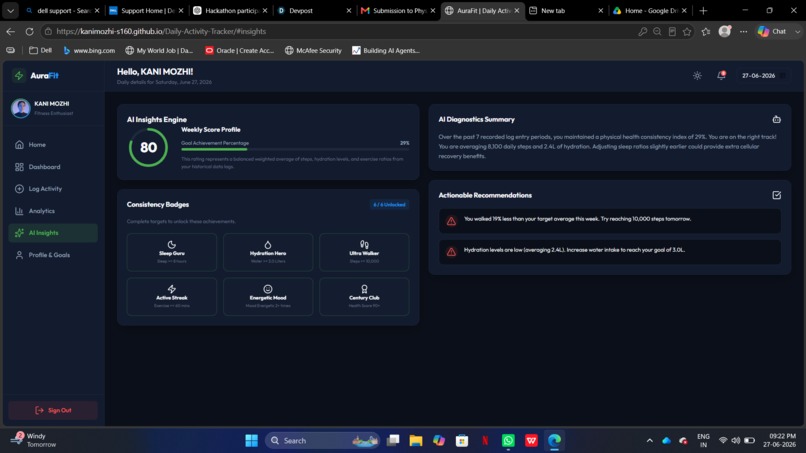Open browser settings and more menu
806x453 pixels.
coord(743,31)
